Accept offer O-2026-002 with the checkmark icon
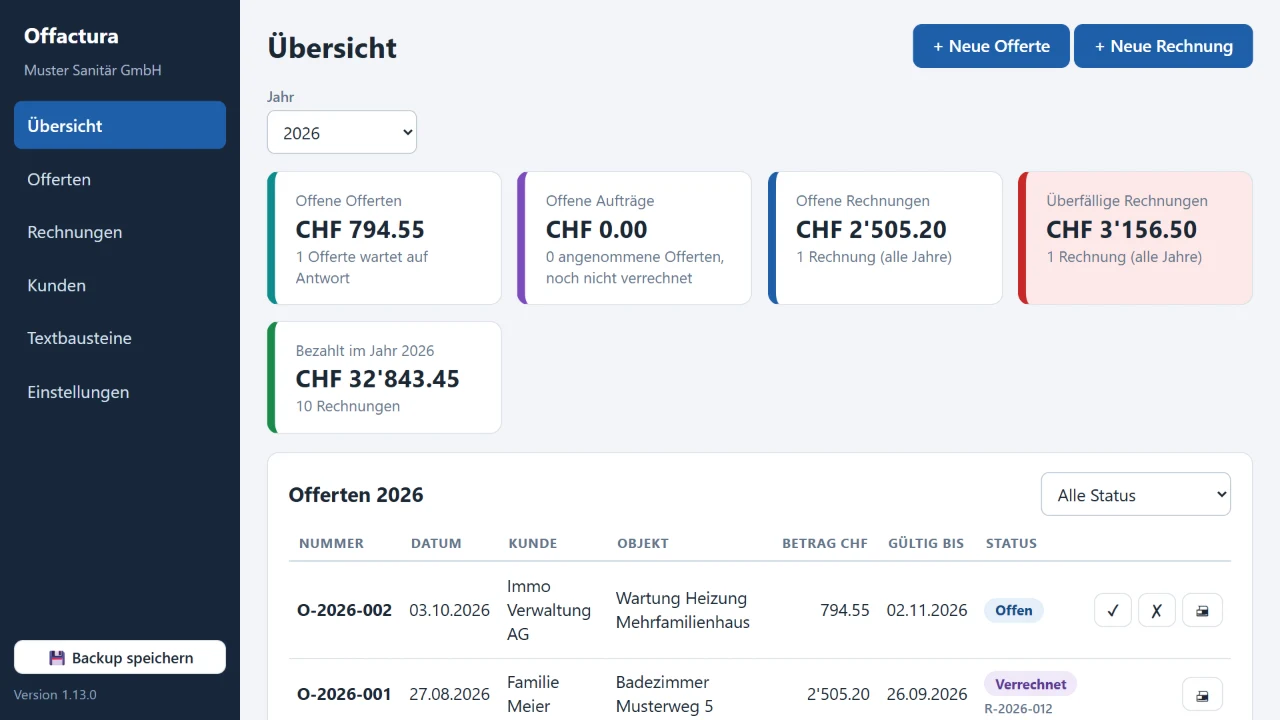The width and height of the screenshot is (1280, 720). [x=1113, y=610]
